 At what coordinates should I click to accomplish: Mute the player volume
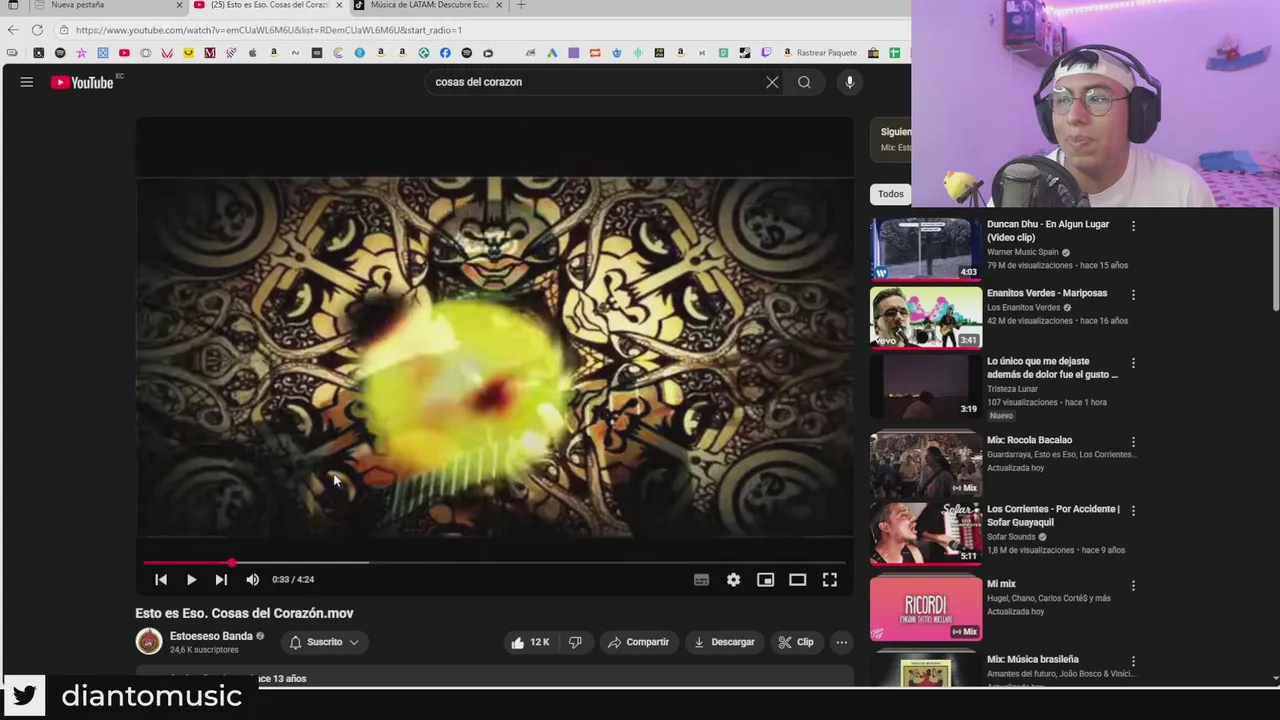[x=252, y=579]
